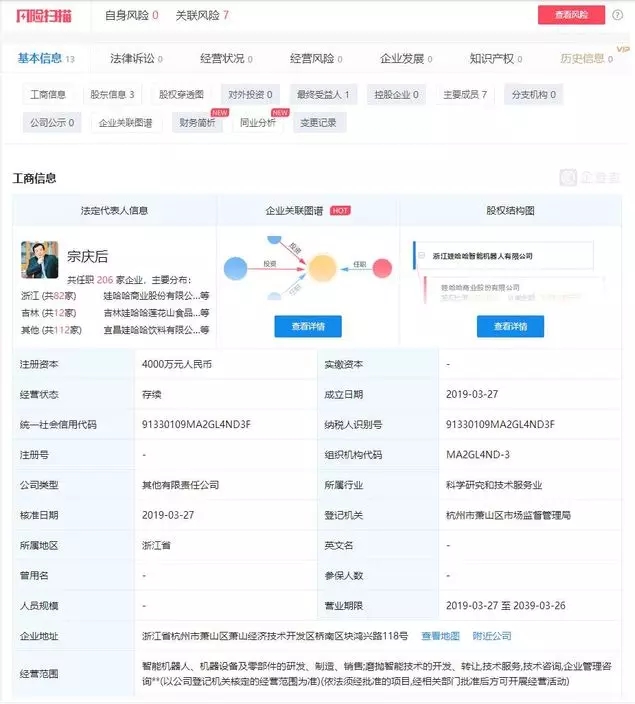This screenshot has height=704, width=635.
Task: Open 关联风险 7 indicator
Action: tap(202, 15)
